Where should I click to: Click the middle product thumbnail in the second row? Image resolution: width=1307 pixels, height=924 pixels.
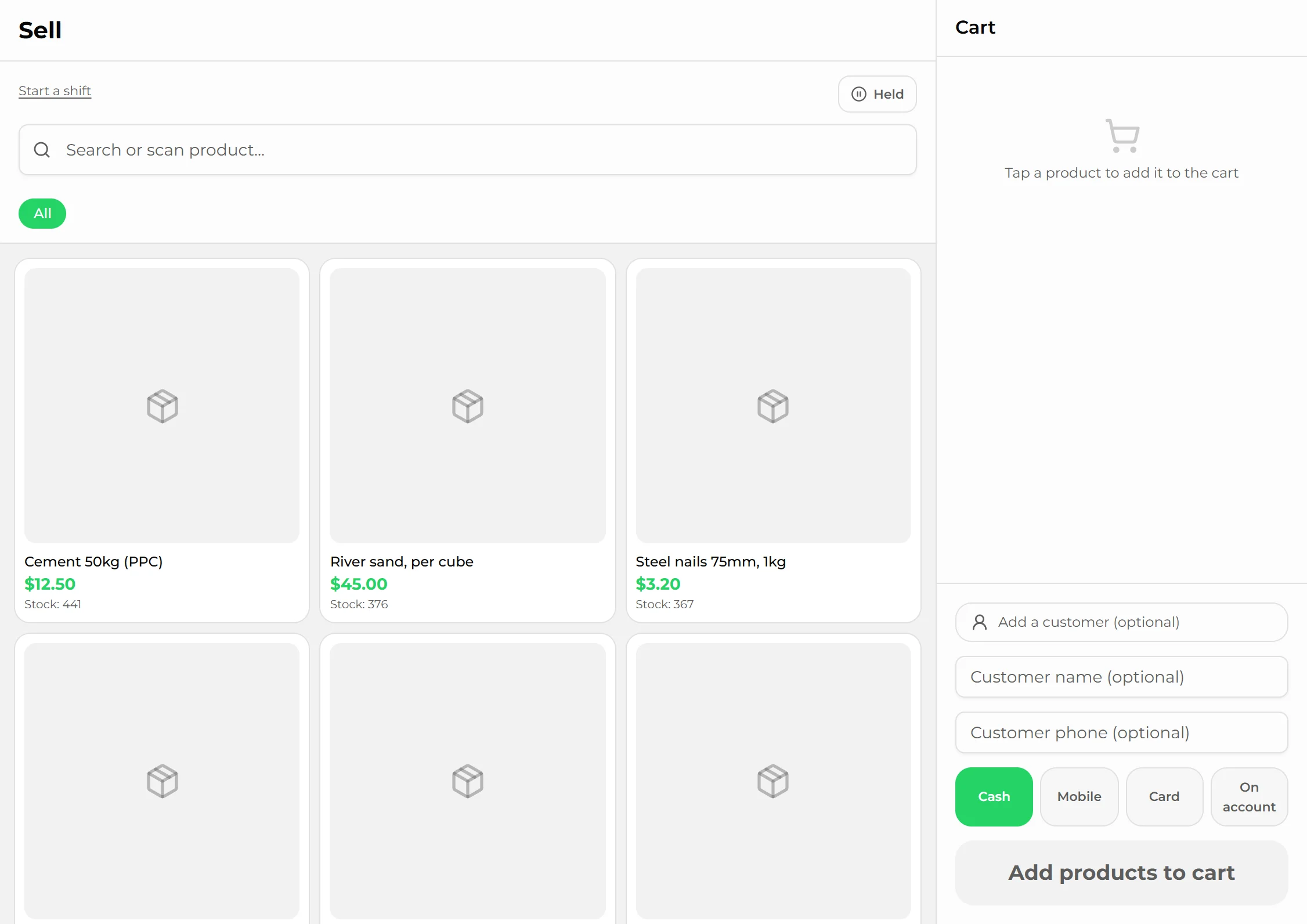click(x=468, y=781)
